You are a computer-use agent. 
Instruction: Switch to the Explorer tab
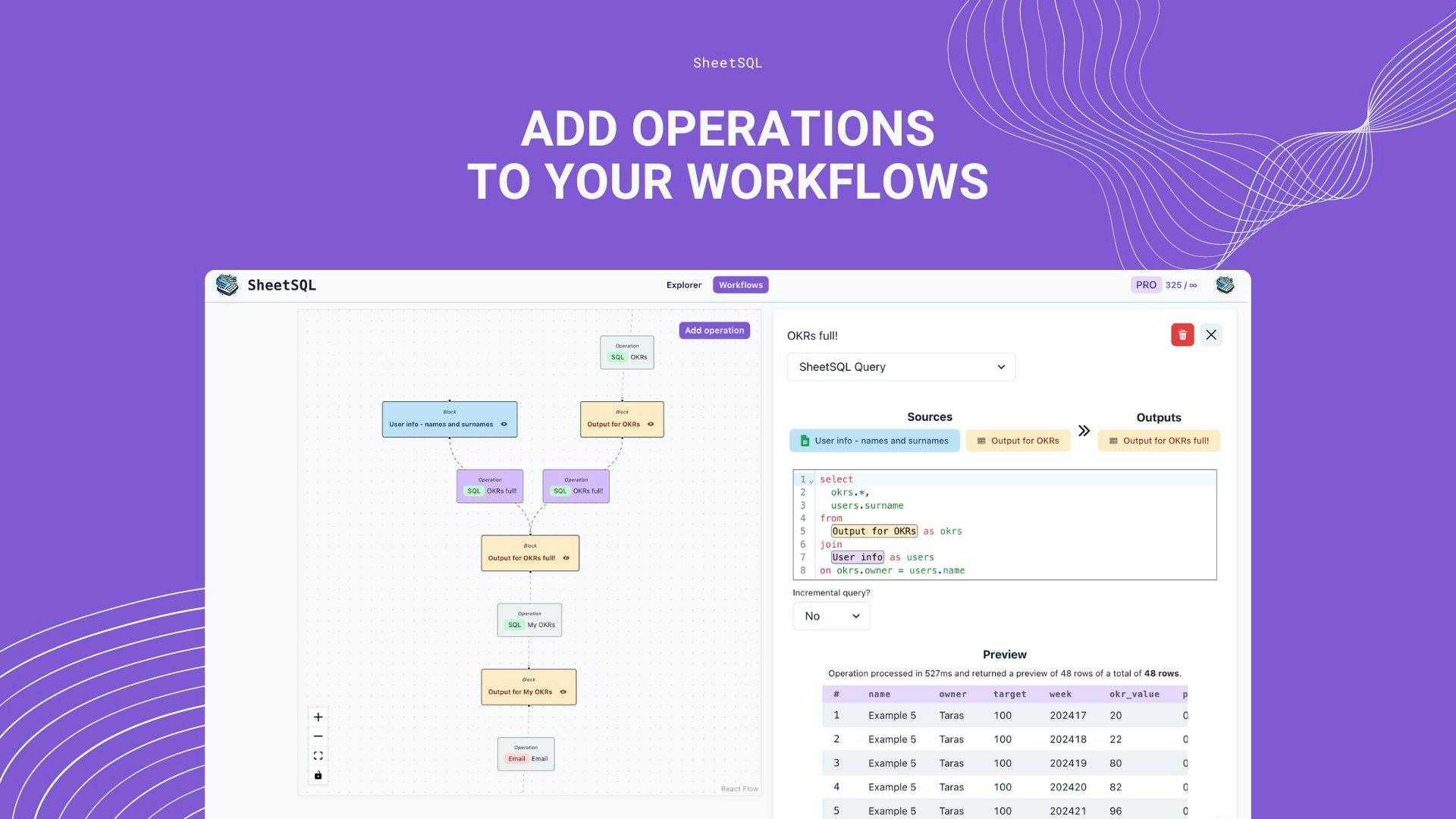point(684,285)
